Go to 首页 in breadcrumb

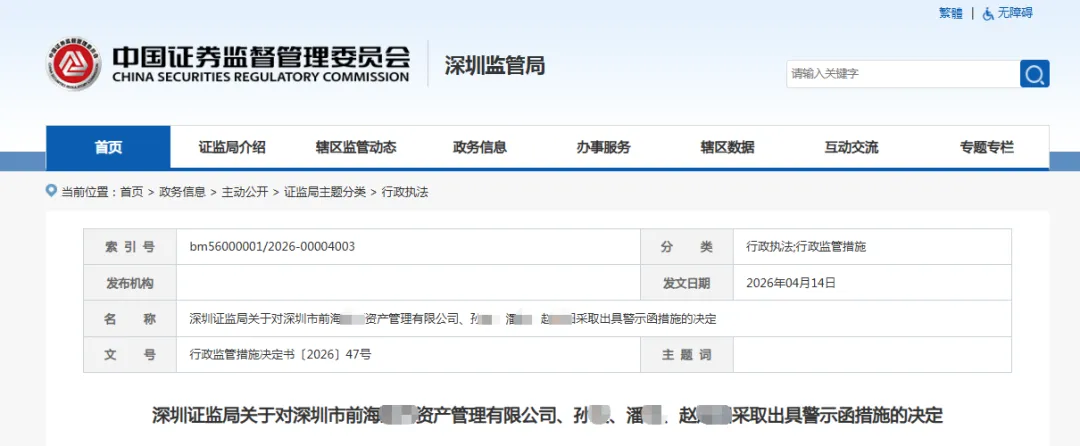[x=132, y=192]
